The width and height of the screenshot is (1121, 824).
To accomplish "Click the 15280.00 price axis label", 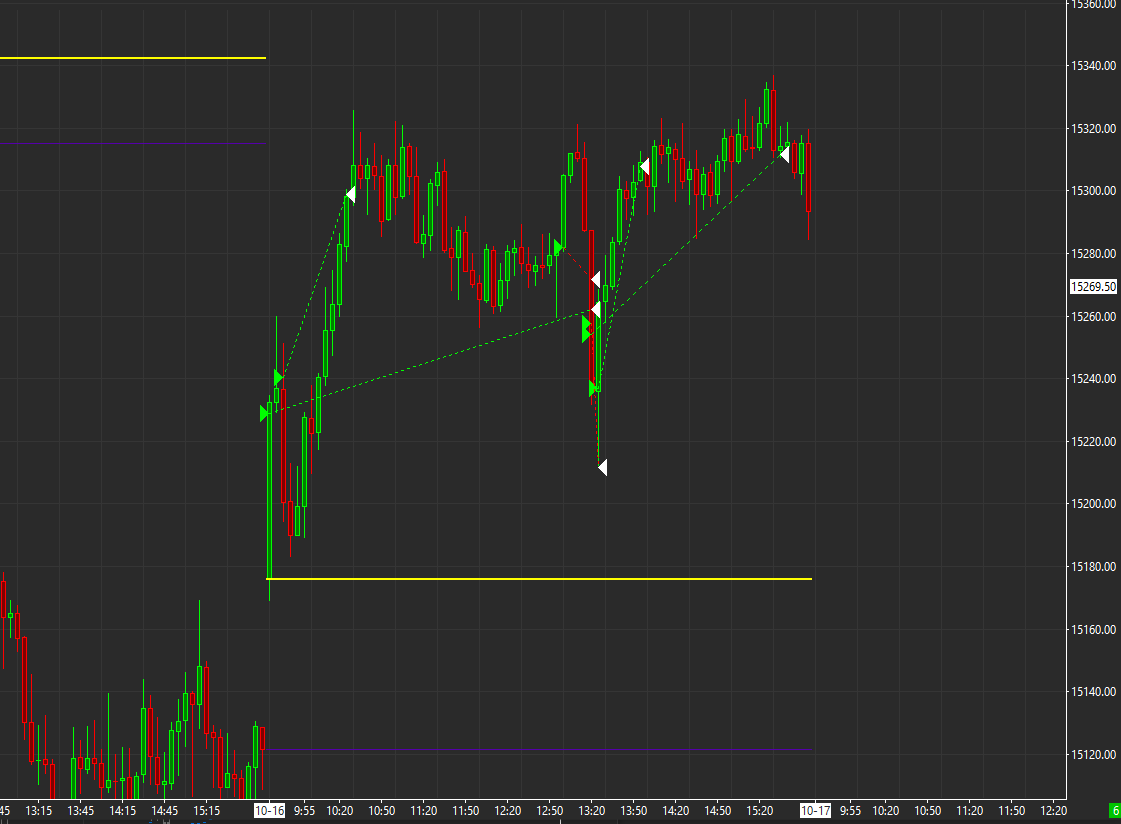I will tap(1093, 254).
